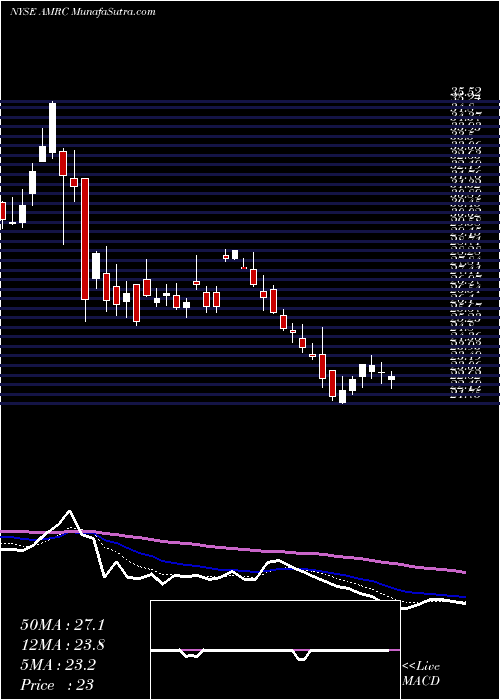Screen dimensions: 500x700
Task: Click the 35.52 top price axis label
Action: click(x=466, y=93)
